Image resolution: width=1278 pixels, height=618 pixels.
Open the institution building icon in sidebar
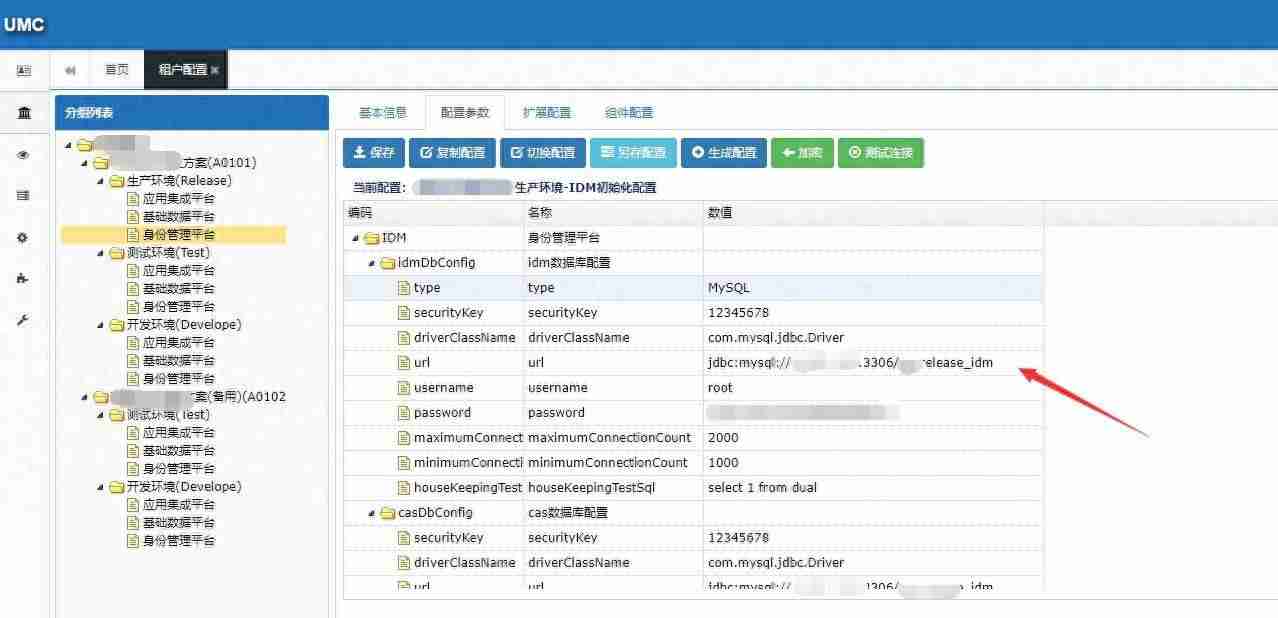(23, 113)
